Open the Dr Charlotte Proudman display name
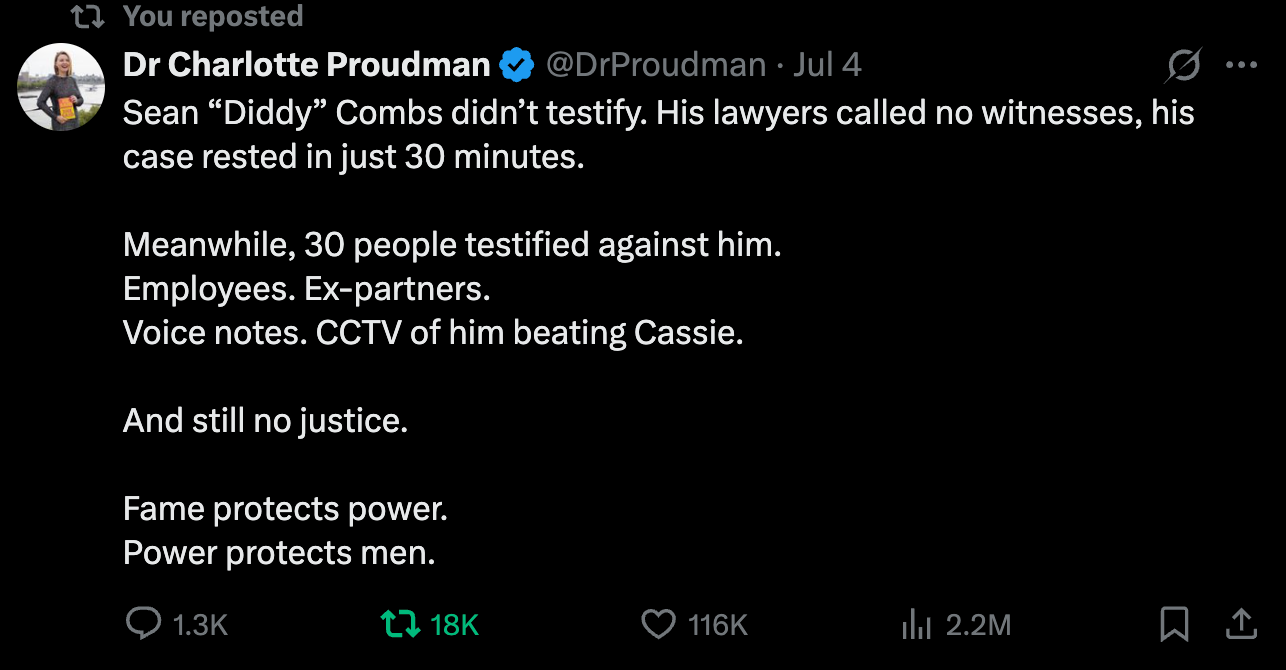The width and height of the screenshot is (1286, 670). point(307,65)
